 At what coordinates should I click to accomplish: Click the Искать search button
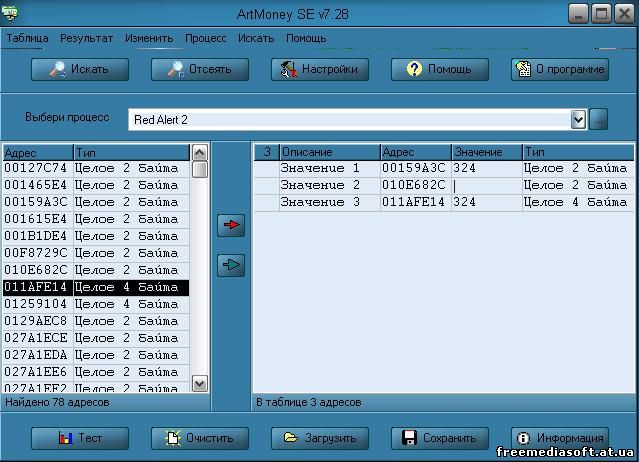[x=80, y=69]
